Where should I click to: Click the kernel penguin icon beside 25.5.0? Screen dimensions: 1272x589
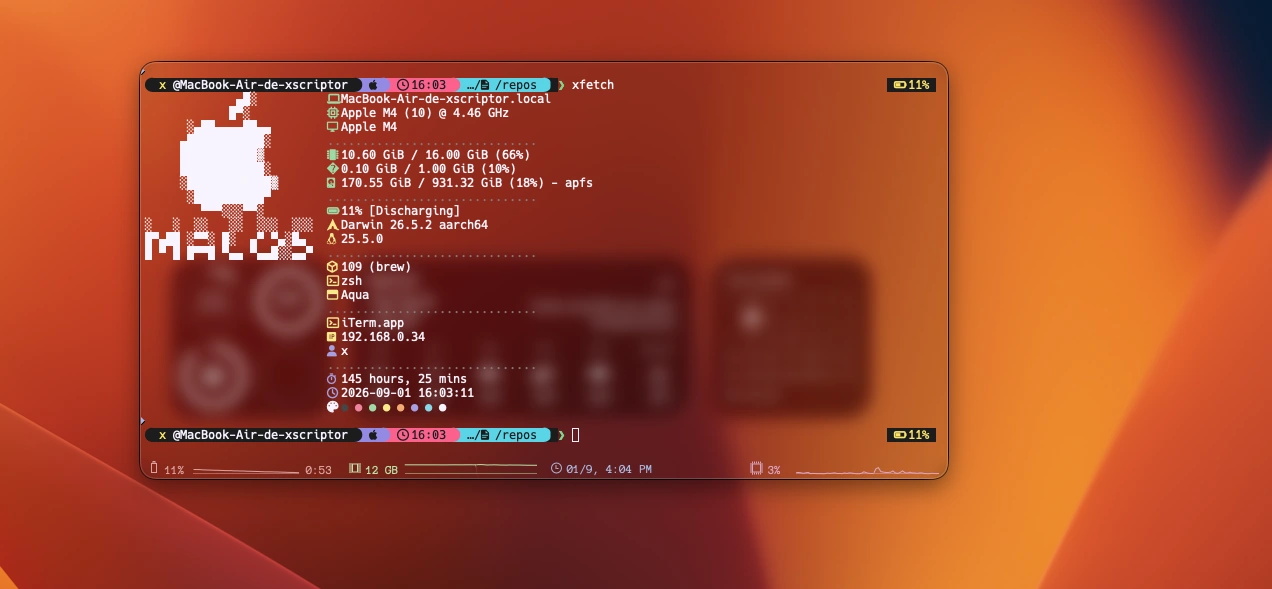pos(332,239)
